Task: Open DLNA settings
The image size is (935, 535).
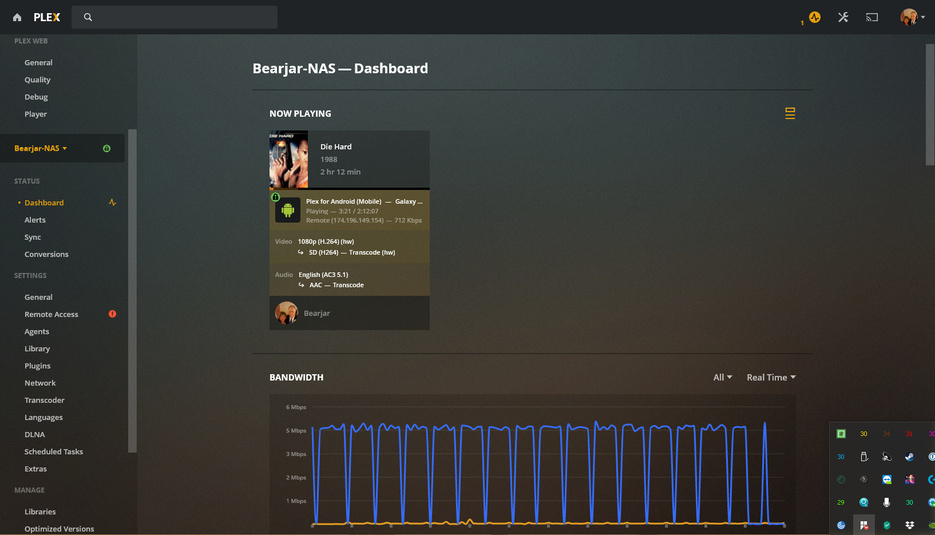Action: 35,435
